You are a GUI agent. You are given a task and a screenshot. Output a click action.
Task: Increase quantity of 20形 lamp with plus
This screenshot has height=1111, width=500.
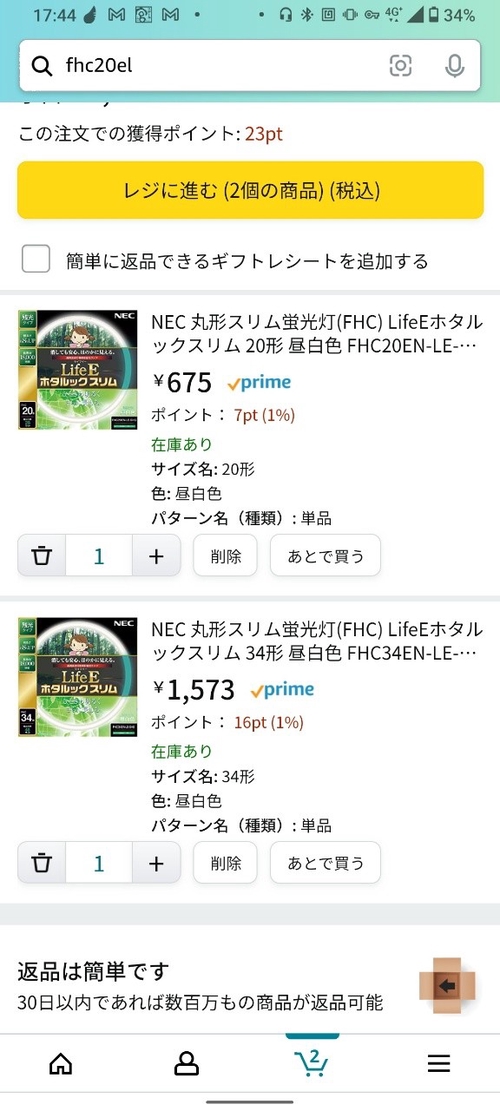pos(156,556)
